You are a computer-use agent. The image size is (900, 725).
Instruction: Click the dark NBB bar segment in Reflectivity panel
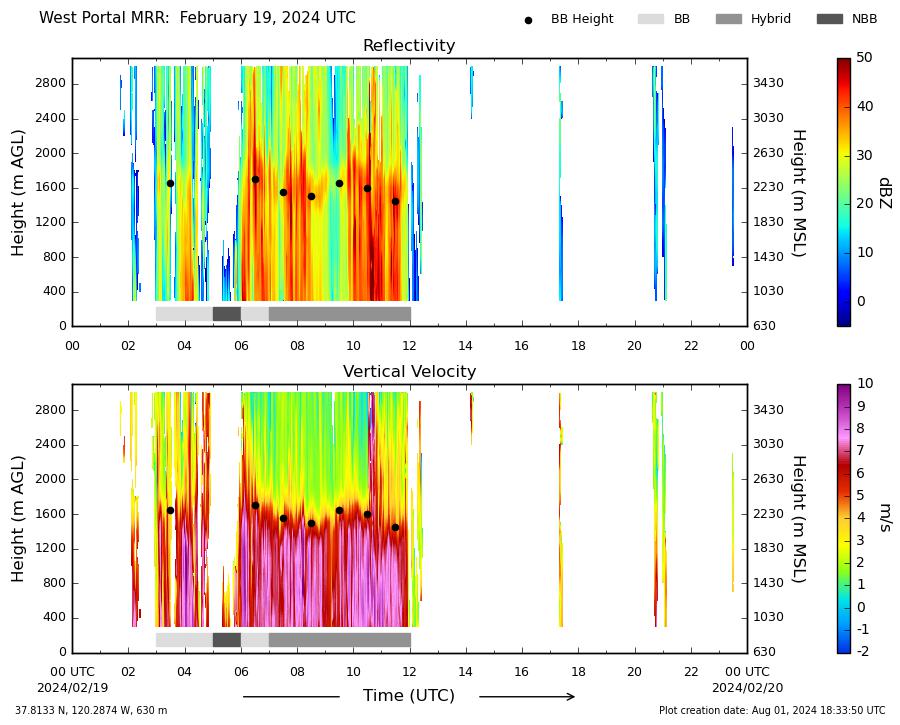[x=227, y=314]
